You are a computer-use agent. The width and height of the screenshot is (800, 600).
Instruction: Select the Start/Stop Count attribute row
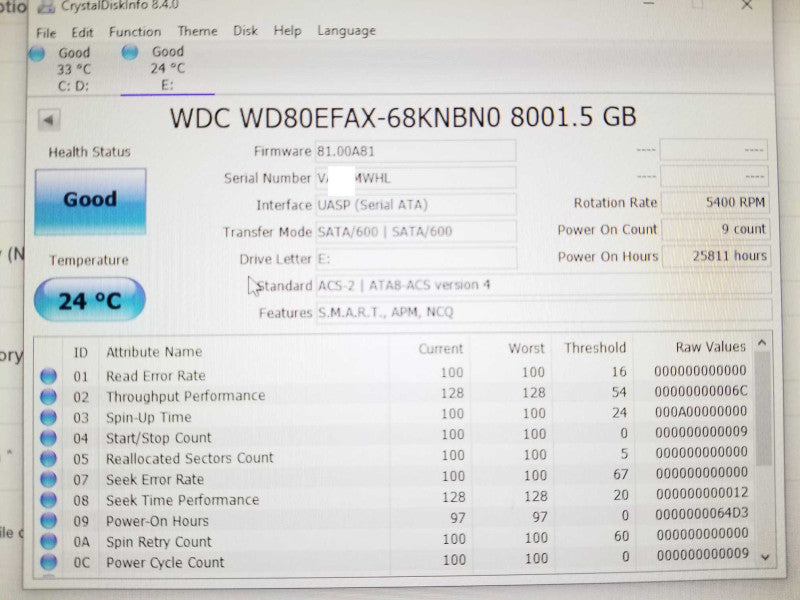tap(394, 436)
